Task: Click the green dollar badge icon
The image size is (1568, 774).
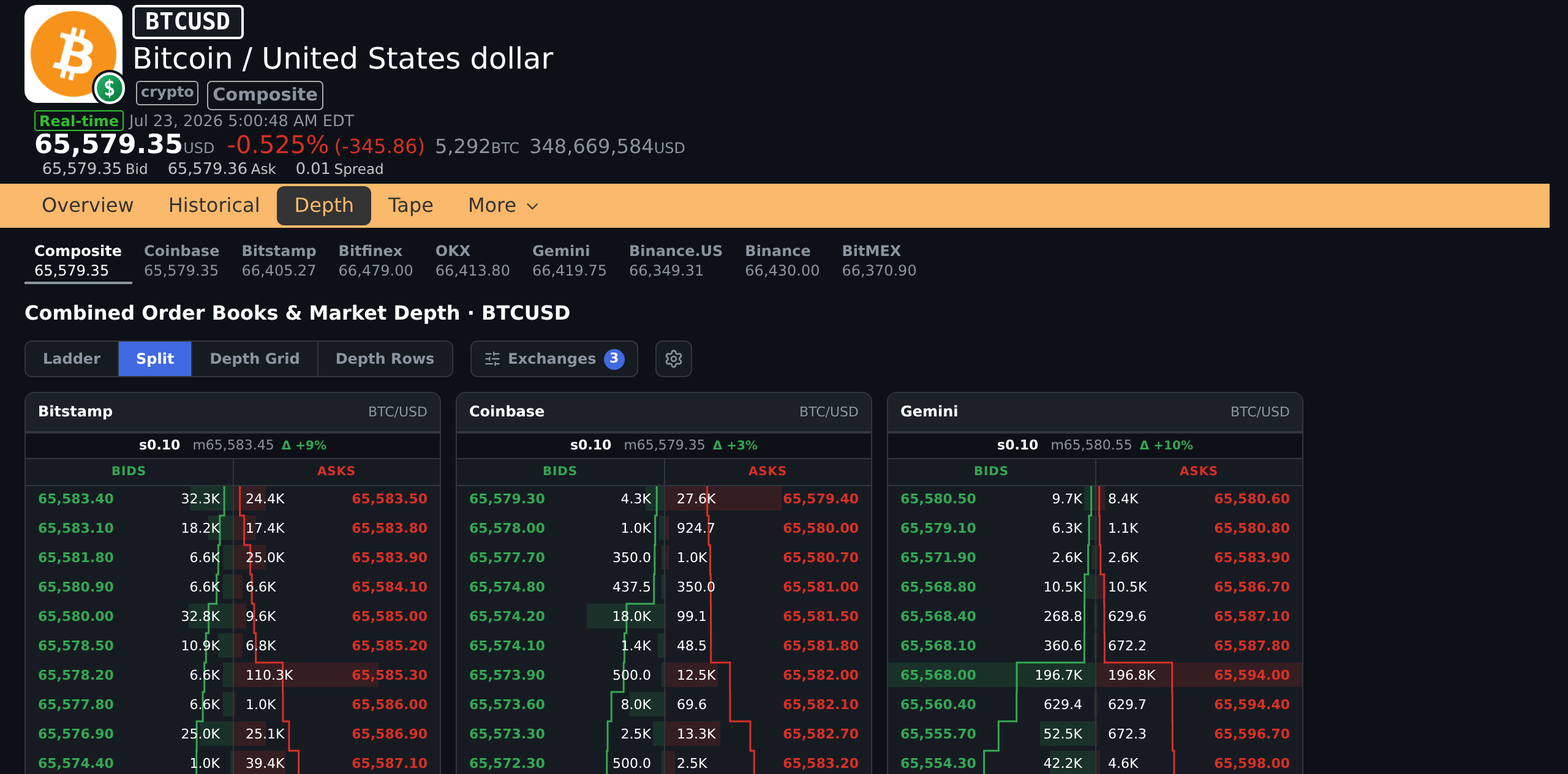Action: click(x=110, y=89)
